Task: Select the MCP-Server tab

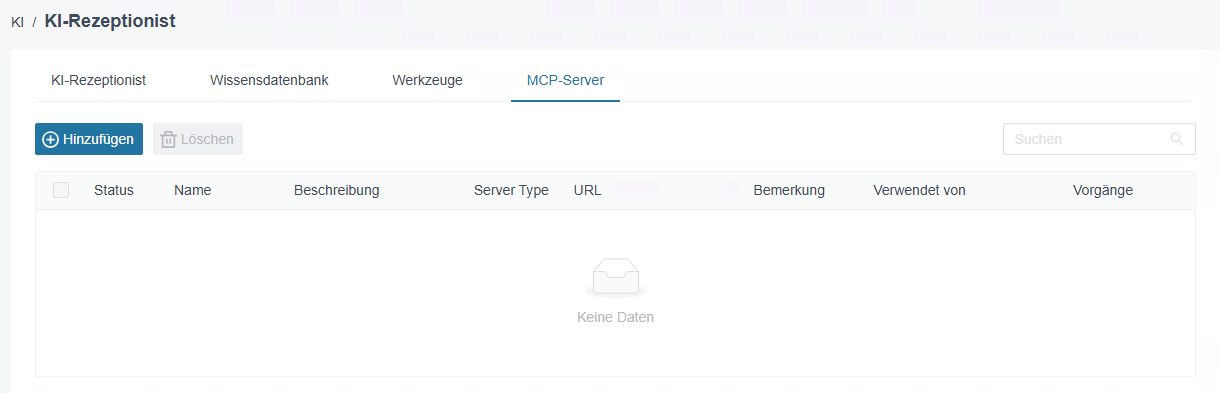Action: (565, 80)
